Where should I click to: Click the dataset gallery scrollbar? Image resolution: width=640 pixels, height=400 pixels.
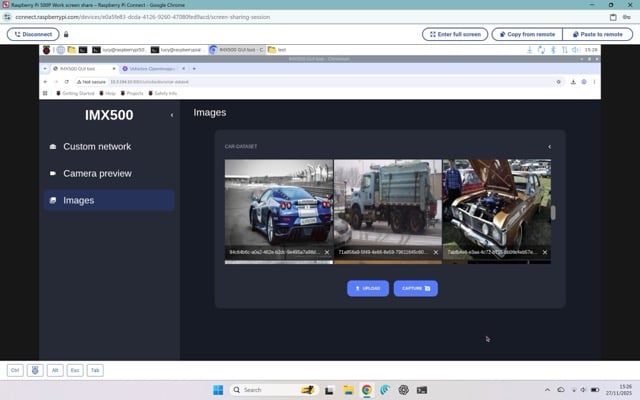pos(553,212)
